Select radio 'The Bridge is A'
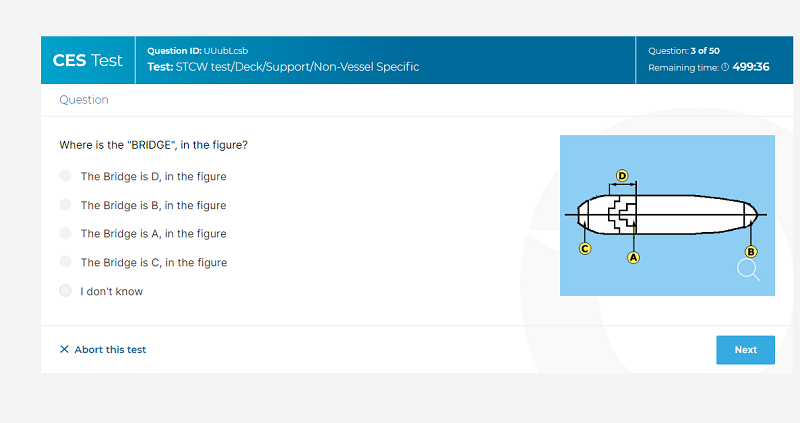The width and height of the screenshot is (800, 423). point(65,233)
